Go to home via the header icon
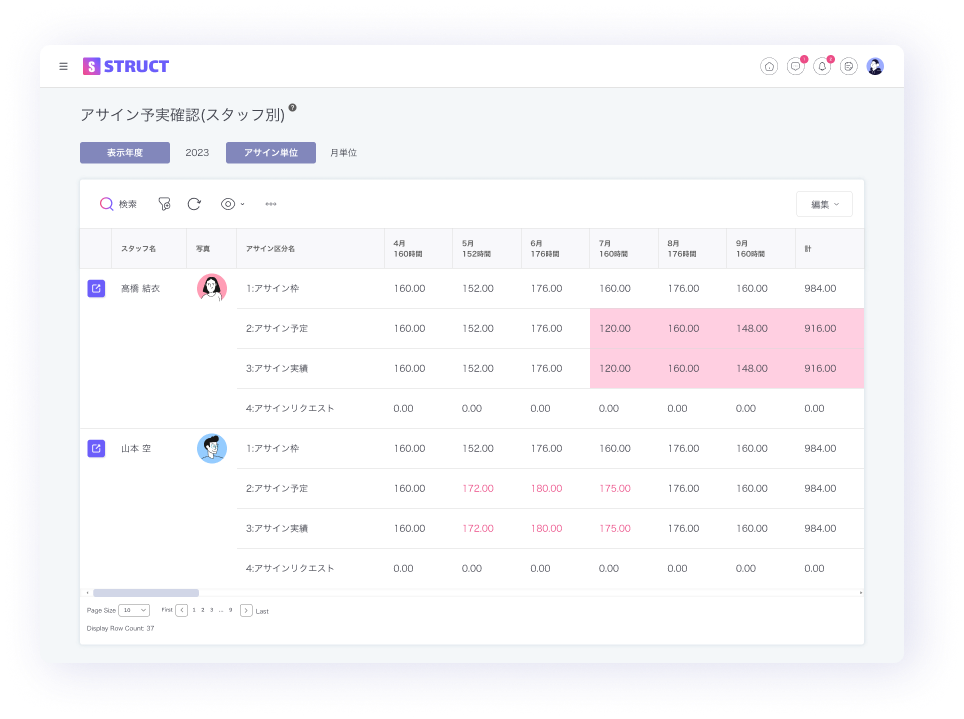 pyautogui.click(x=769, y=67)
